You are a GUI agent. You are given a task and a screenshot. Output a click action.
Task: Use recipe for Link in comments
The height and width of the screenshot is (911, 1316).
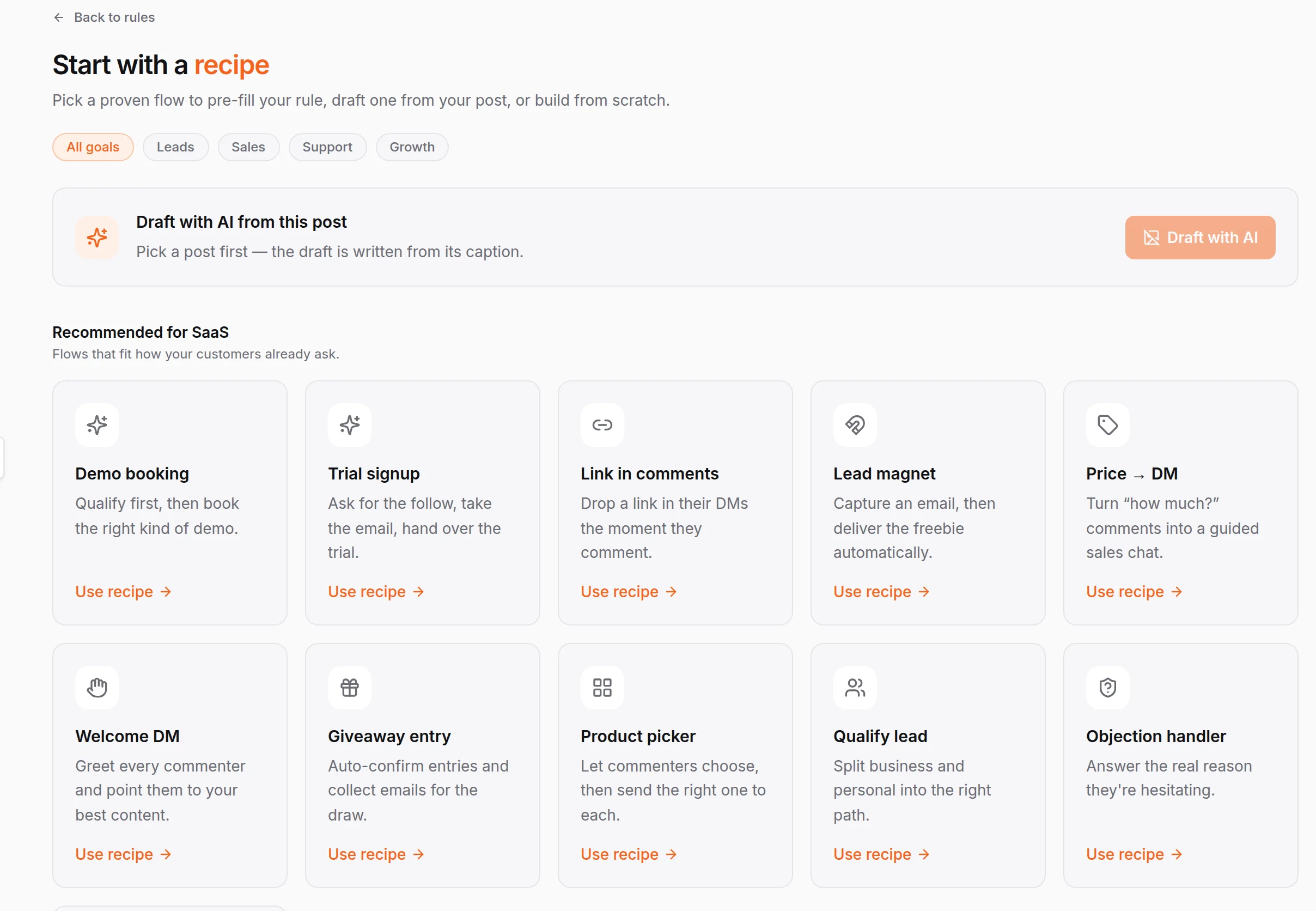pos(629,591)
